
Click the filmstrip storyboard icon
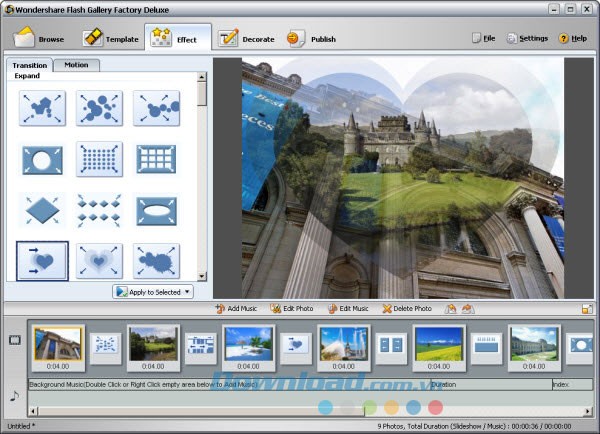[x=14, y=340]
